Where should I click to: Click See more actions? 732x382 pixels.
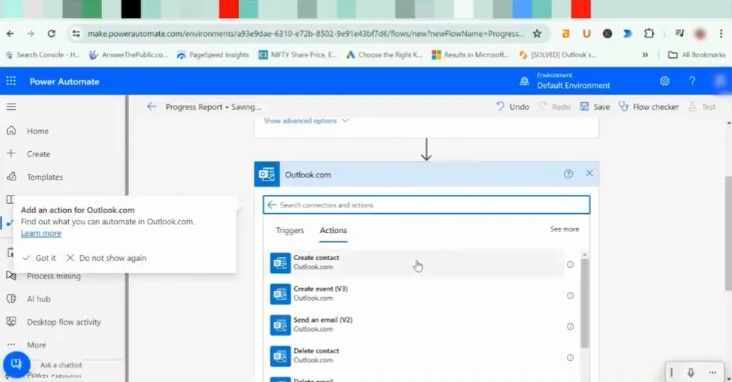click(x=564, y=229)
